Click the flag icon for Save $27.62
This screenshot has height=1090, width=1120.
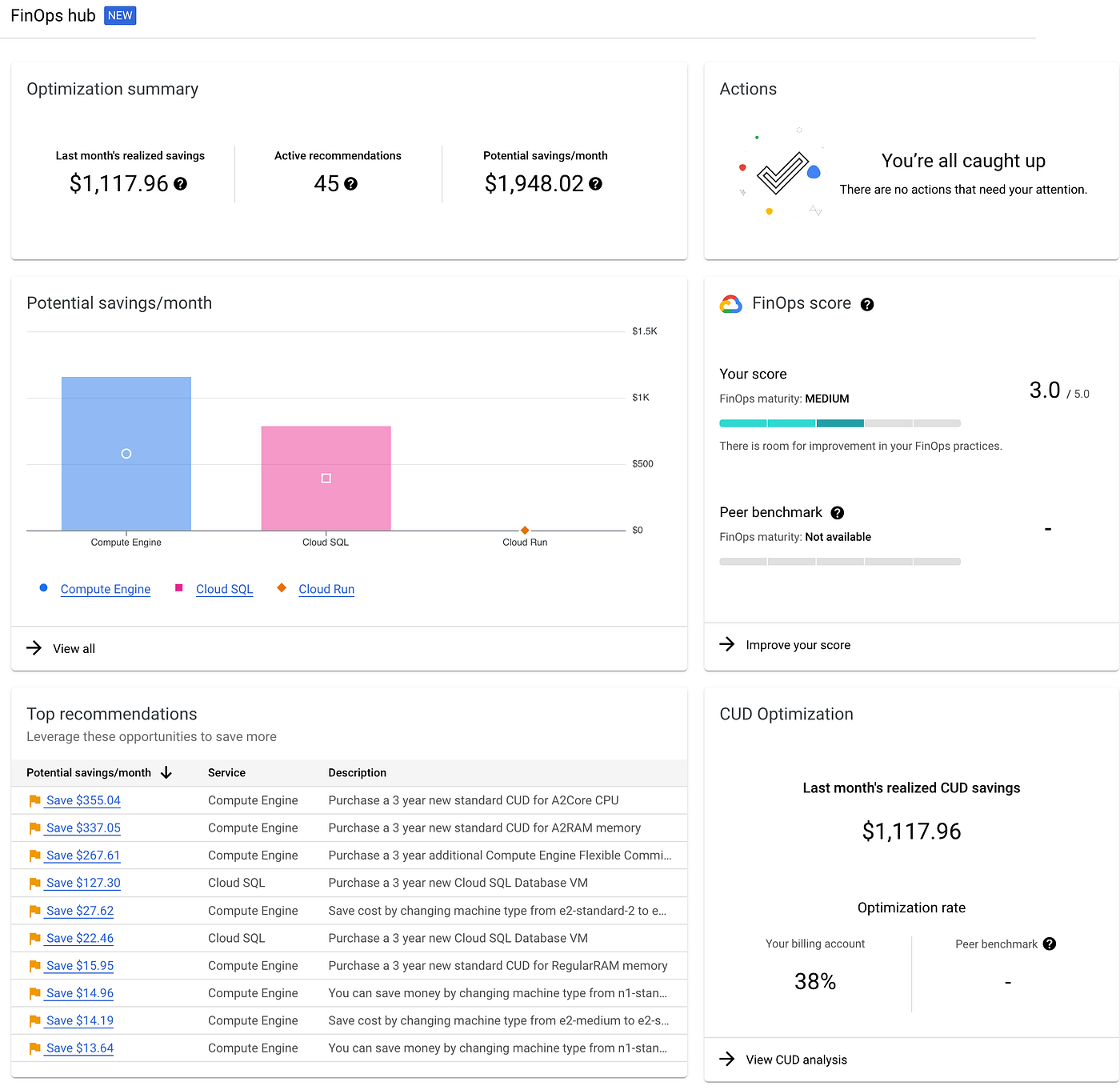coord(34,911)
